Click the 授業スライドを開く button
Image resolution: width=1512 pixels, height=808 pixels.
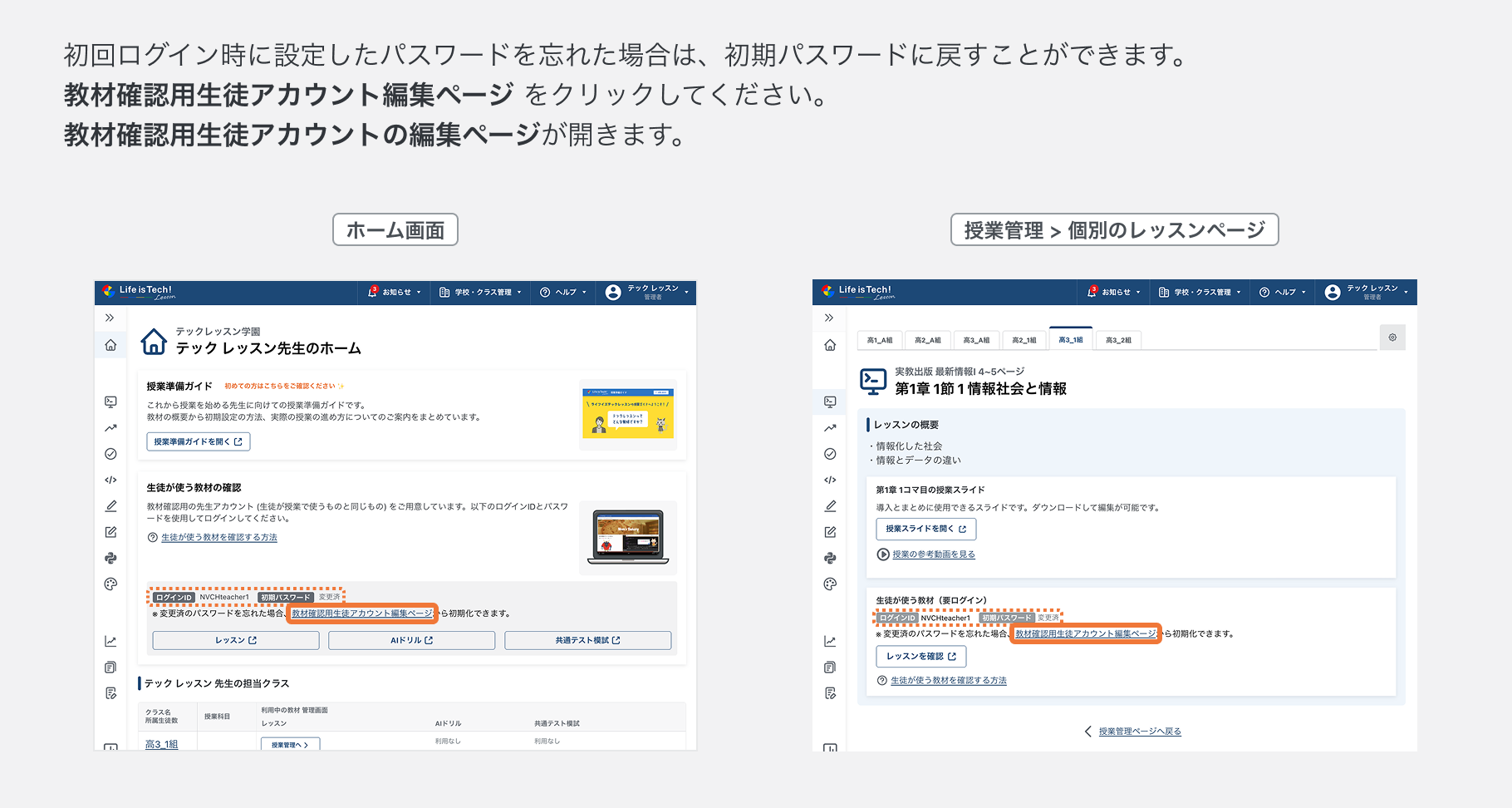[x=926, y=529]
